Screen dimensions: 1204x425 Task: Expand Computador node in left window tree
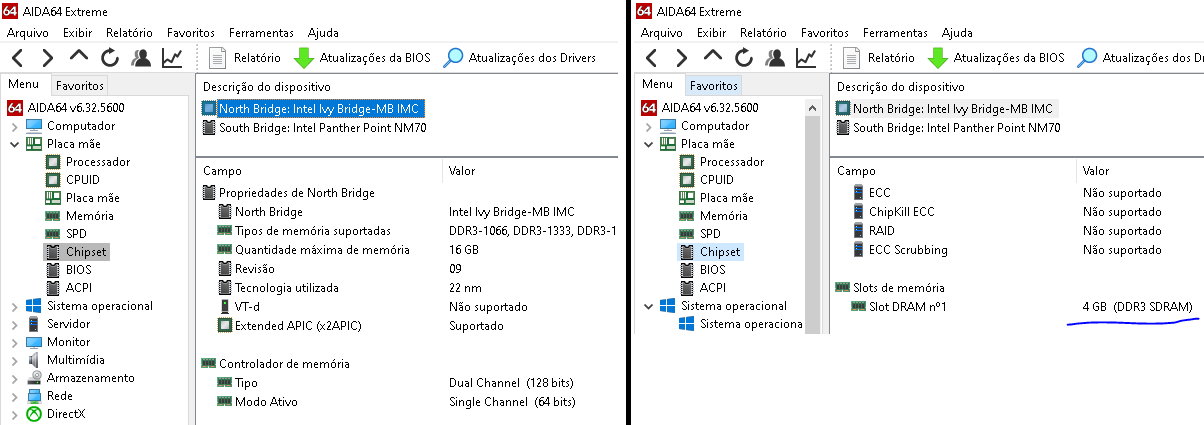14,126
